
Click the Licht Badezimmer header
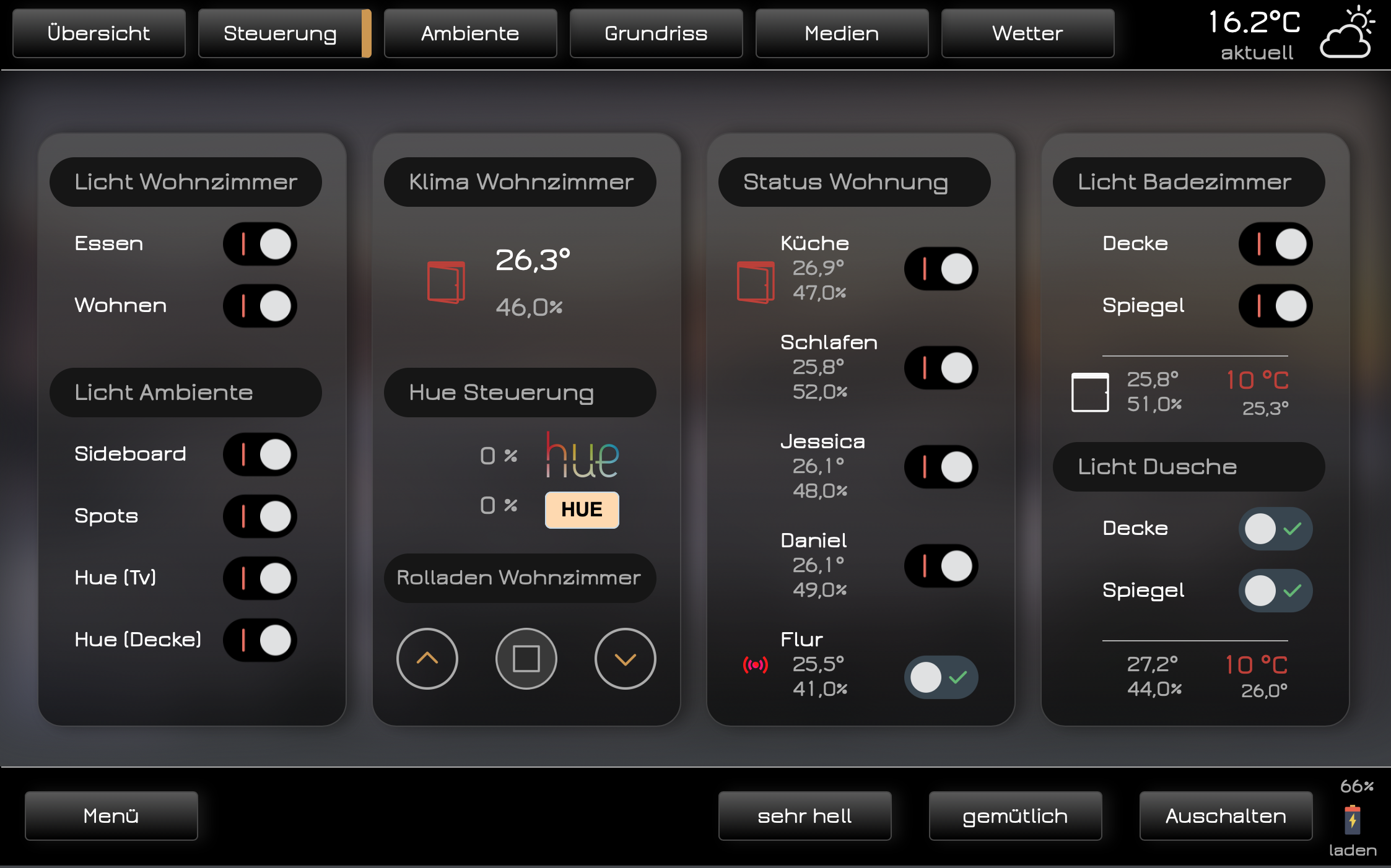[x=1189, y=182]
